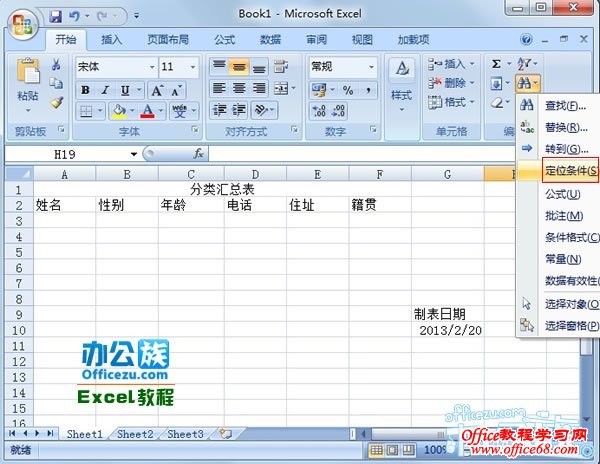The width and height of the screenshot is (600, 464).
Task: Insert a new worksheet tab icon
Action: [x=225, y=434]
